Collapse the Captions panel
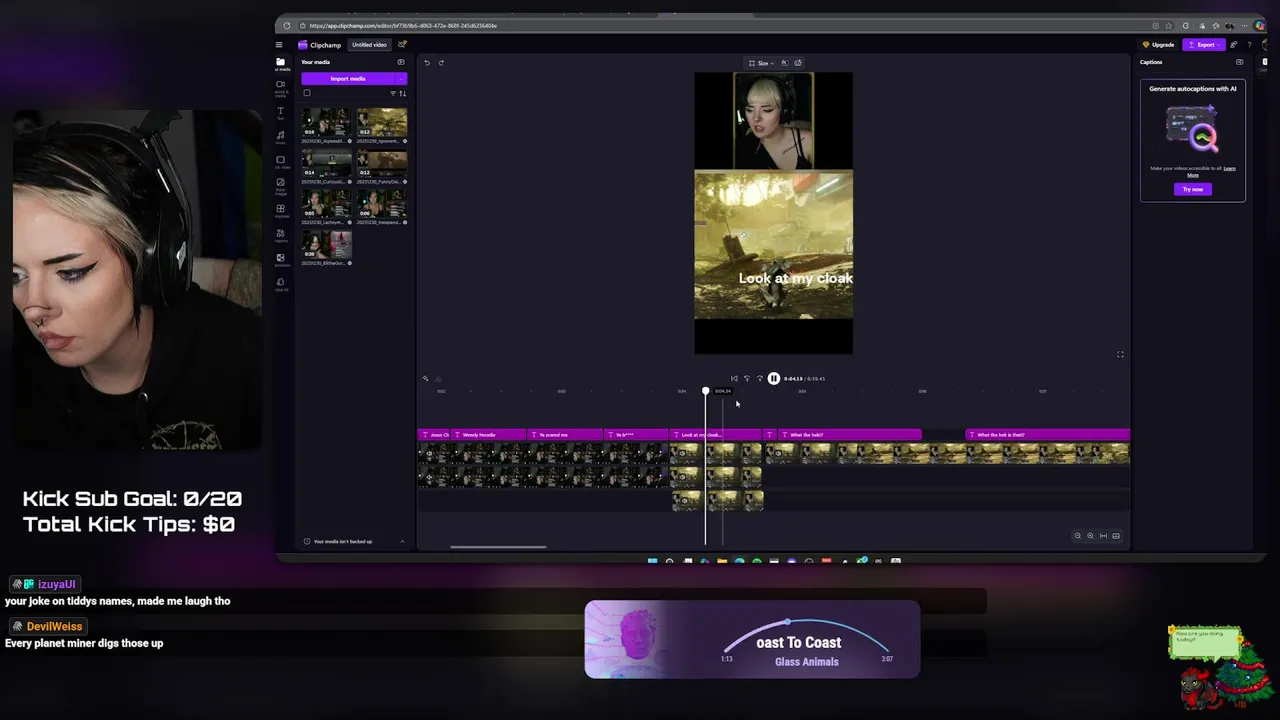Viewport: 1280px width, 720px height. (x=1239, y=62)
